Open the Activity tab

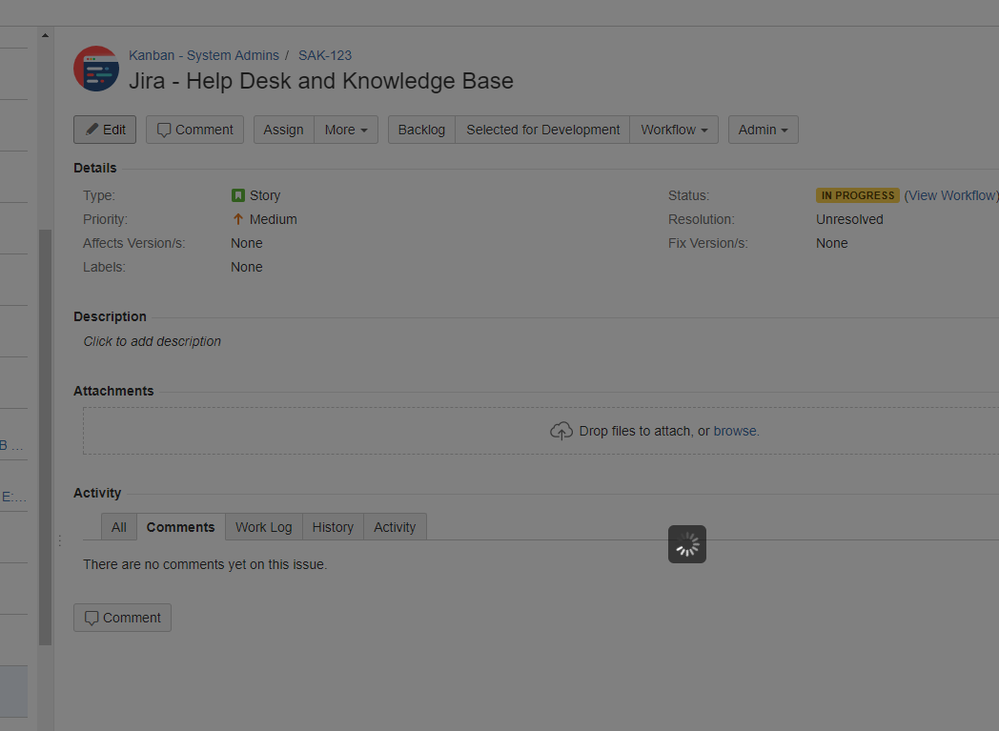[394, 527]
